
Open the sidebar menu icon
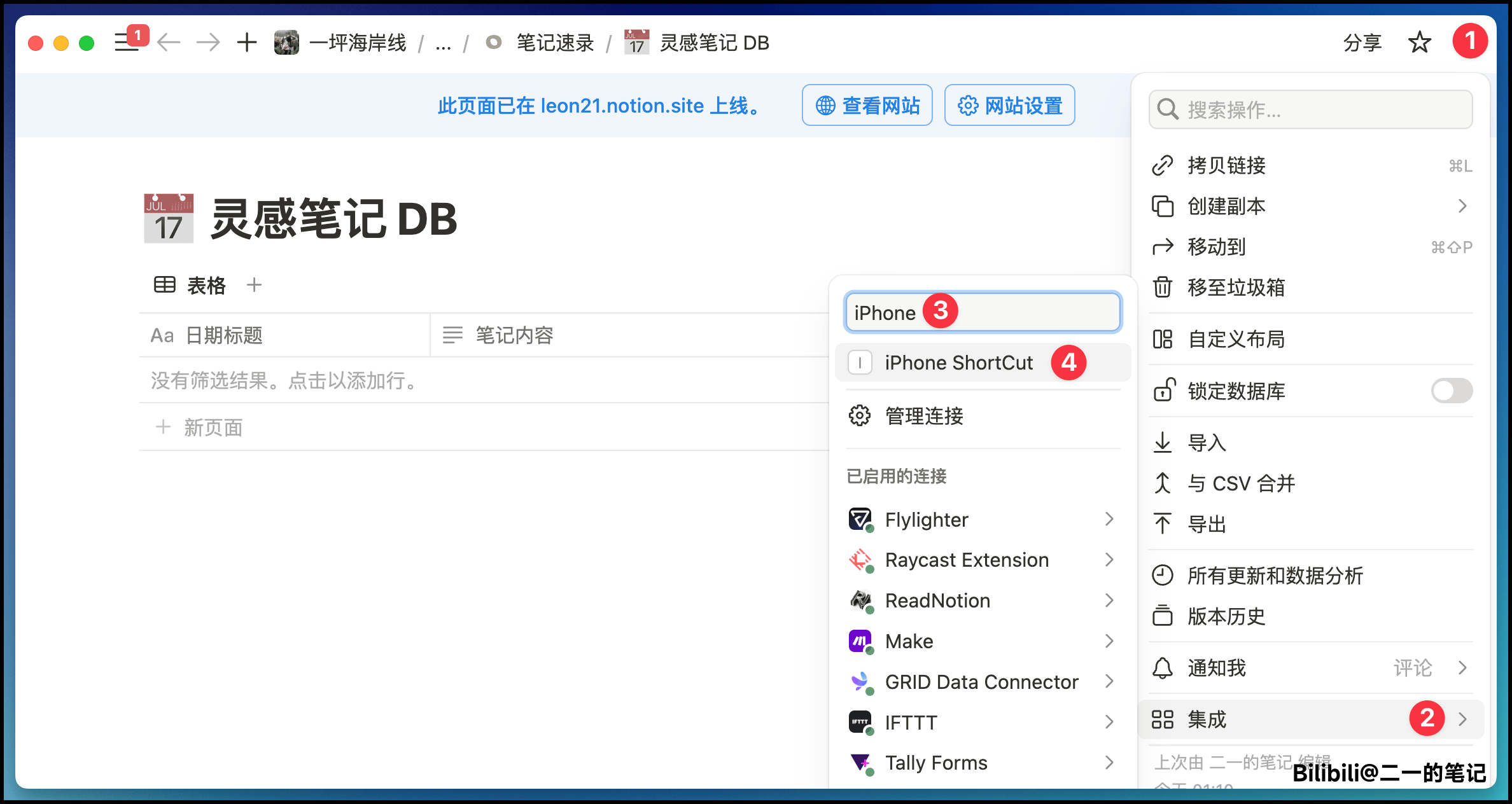126,43
